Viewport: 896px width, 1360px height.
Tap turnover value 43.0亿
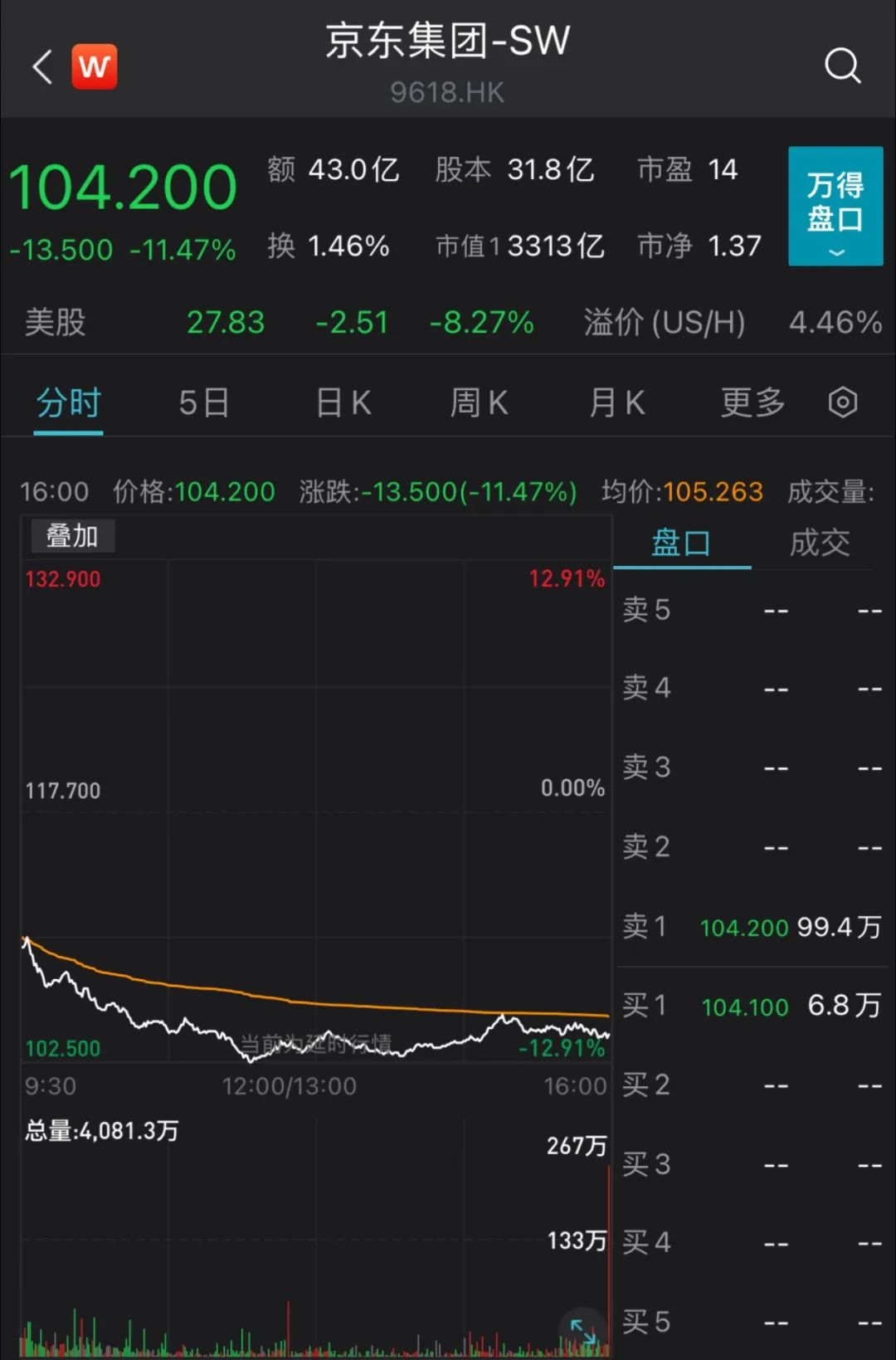click(354, 170)
